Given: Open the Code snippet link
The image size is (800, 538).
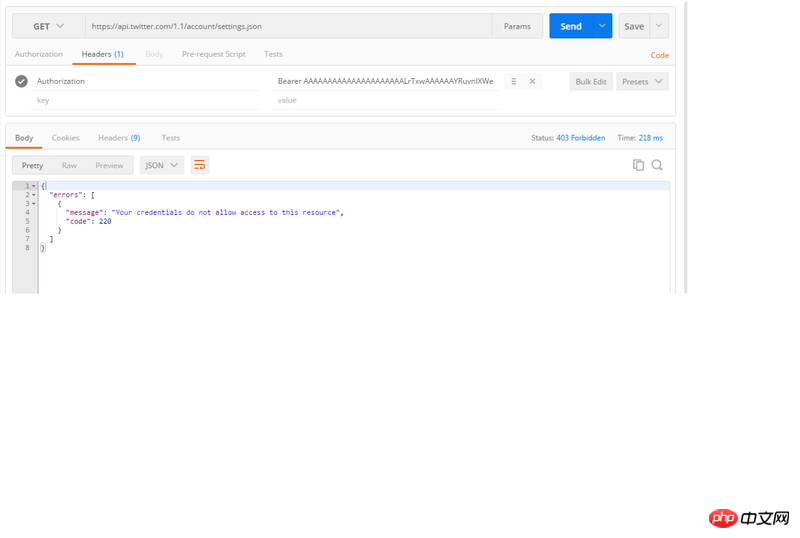Looking at the screenshot, I should coord(659,55).
